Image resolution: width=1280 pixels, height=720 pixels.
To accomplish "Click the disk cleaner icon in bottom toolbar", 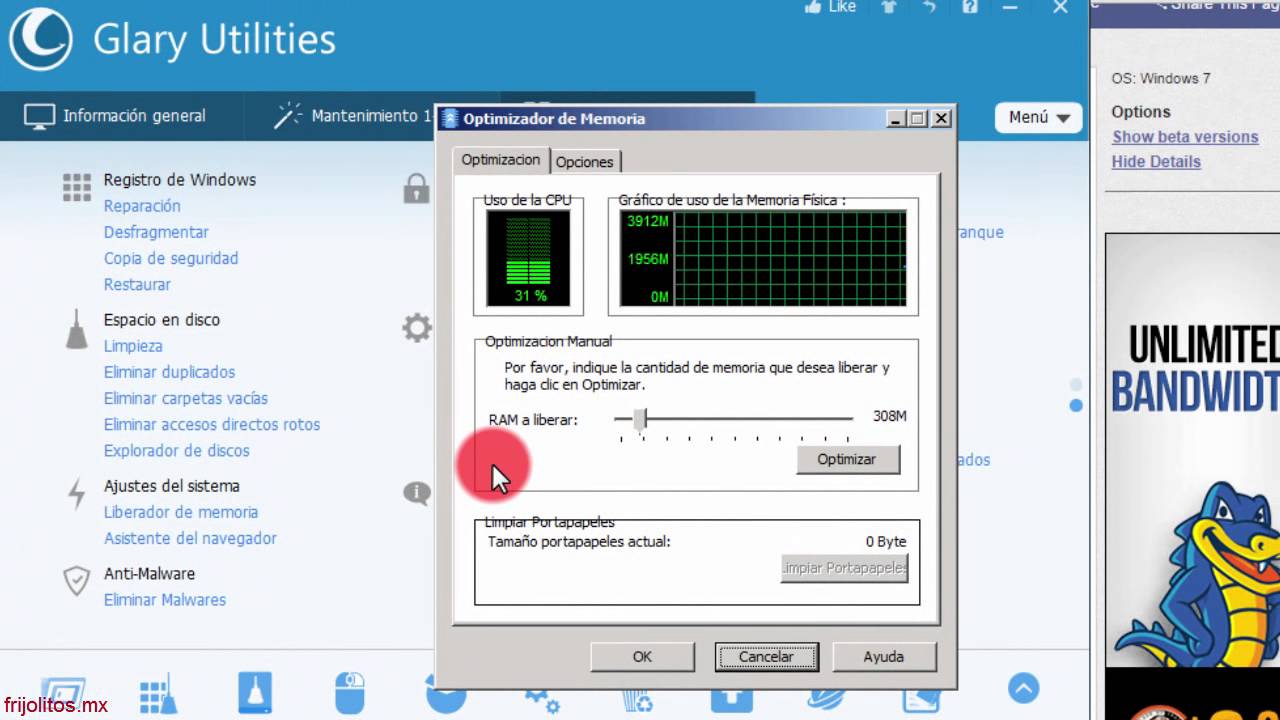I will pos(255,692).
